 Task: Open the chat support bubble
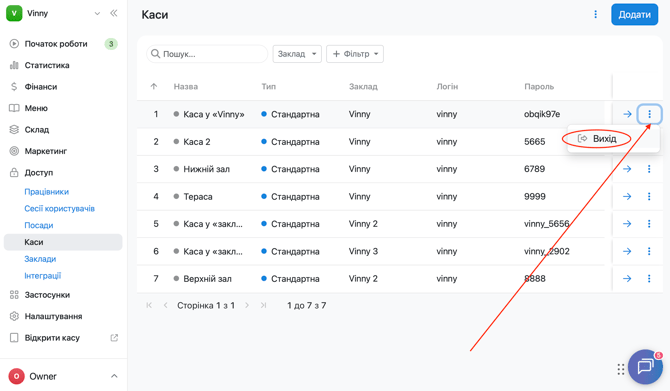point(645,367)
